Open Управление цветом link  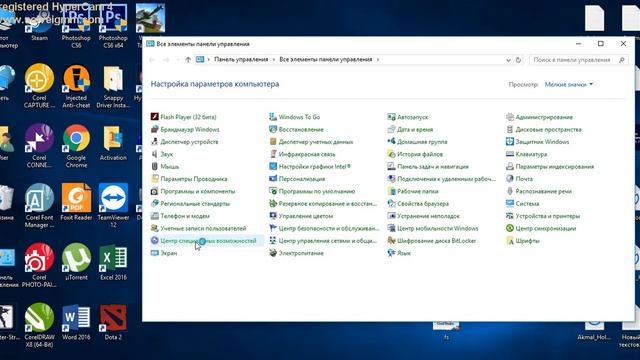[306, 216]
